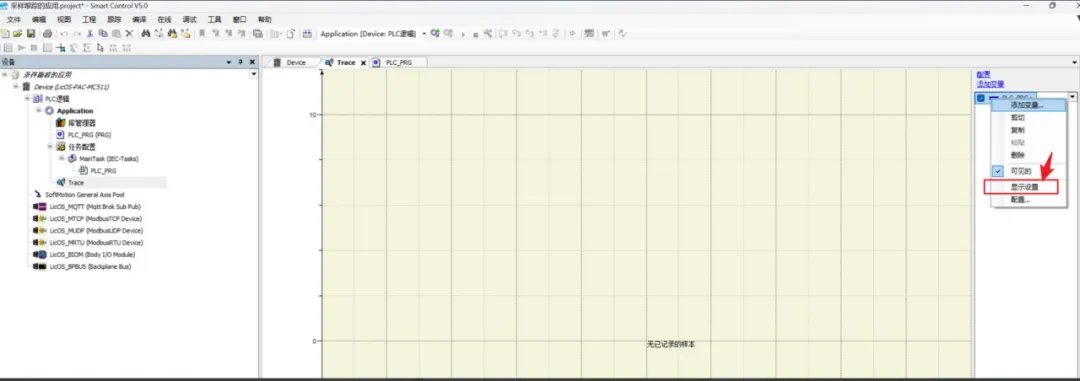Collapse the 任务配置 task configuration node
Screen dimensions: 1080x381
pyautogui.click(x=50, y=146)
